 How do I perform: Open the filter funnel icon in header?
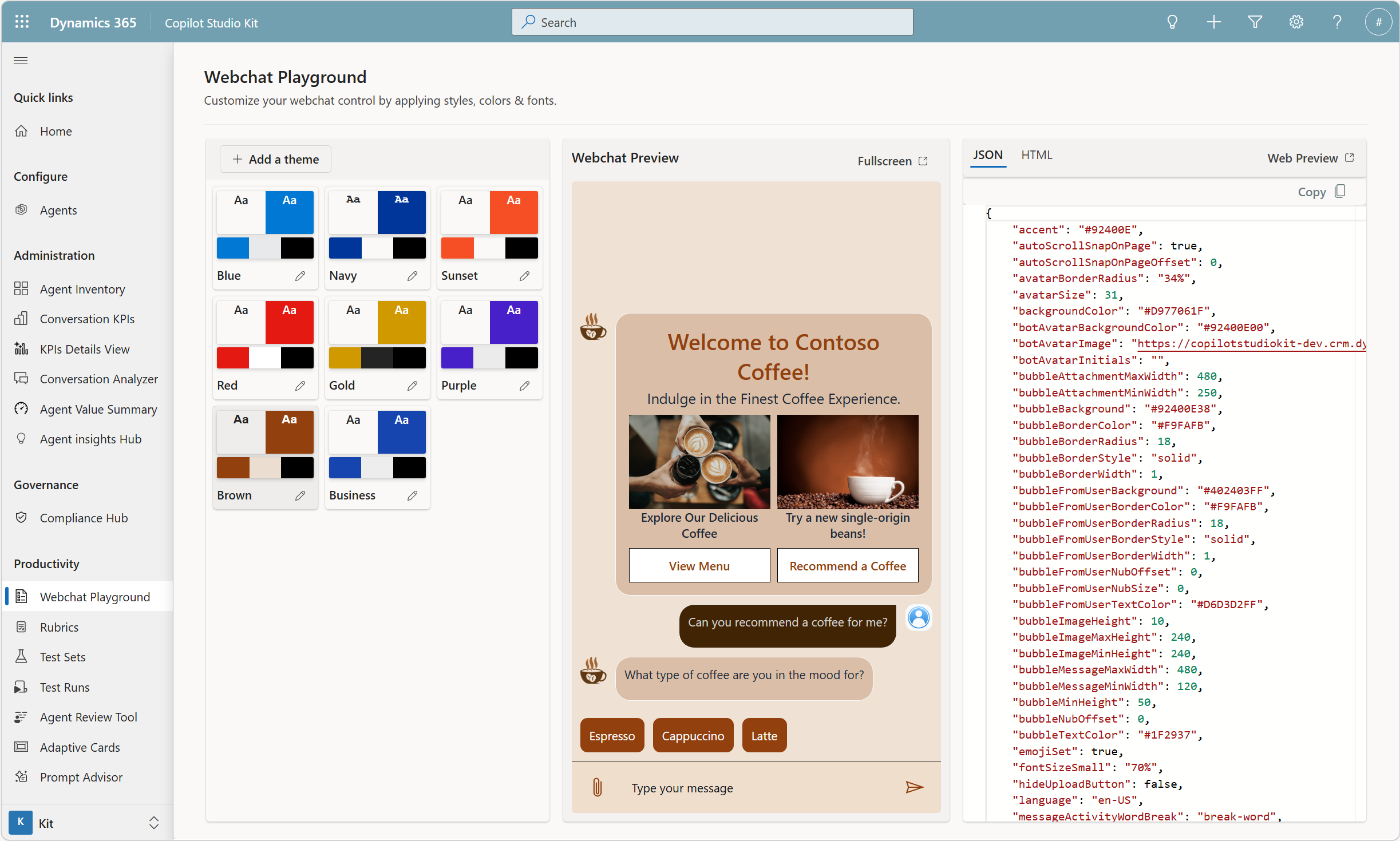coord(1255,22)
